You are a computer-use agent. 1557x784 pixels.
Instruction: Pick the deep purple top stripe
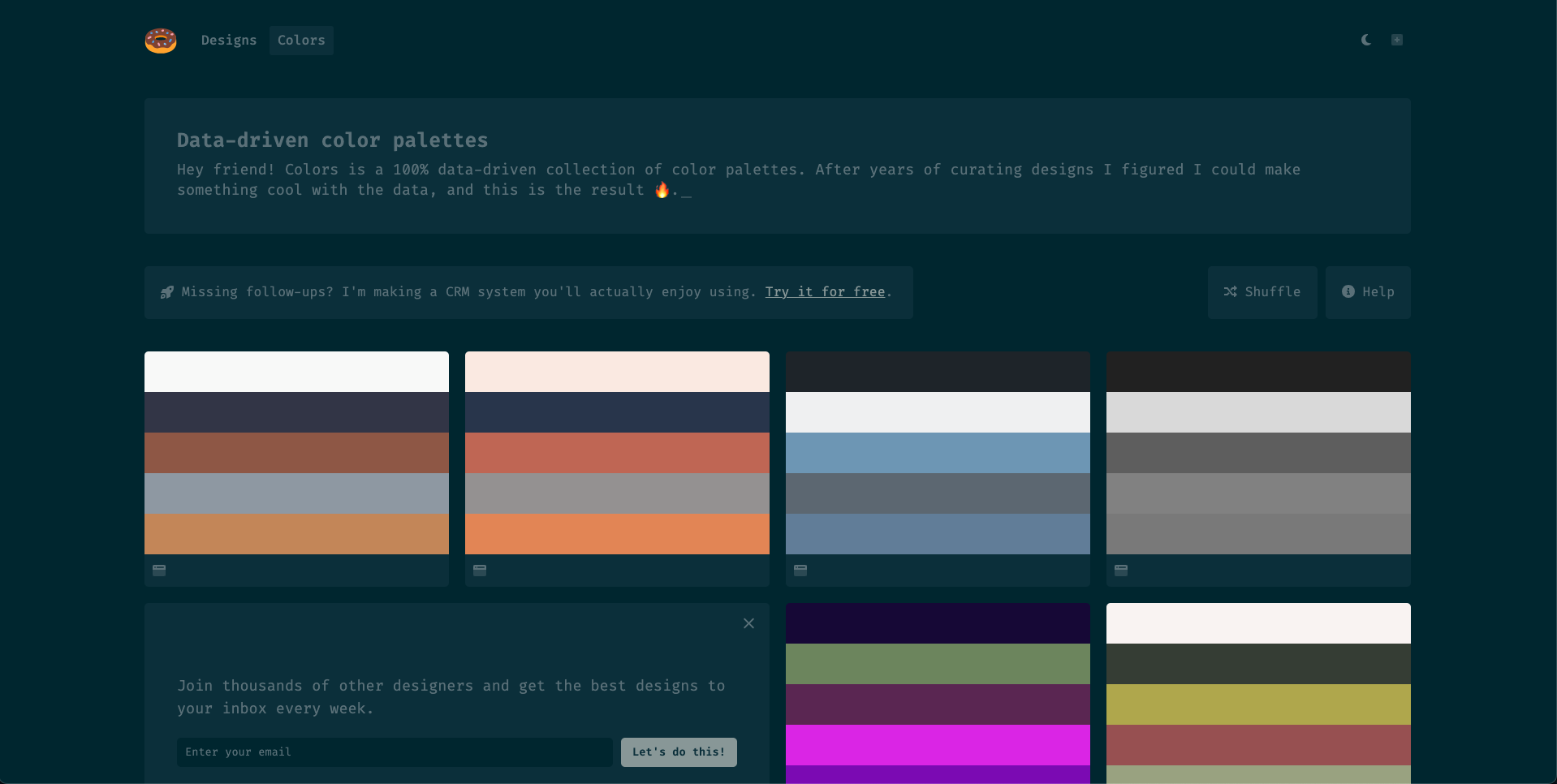tap(938, 623)
